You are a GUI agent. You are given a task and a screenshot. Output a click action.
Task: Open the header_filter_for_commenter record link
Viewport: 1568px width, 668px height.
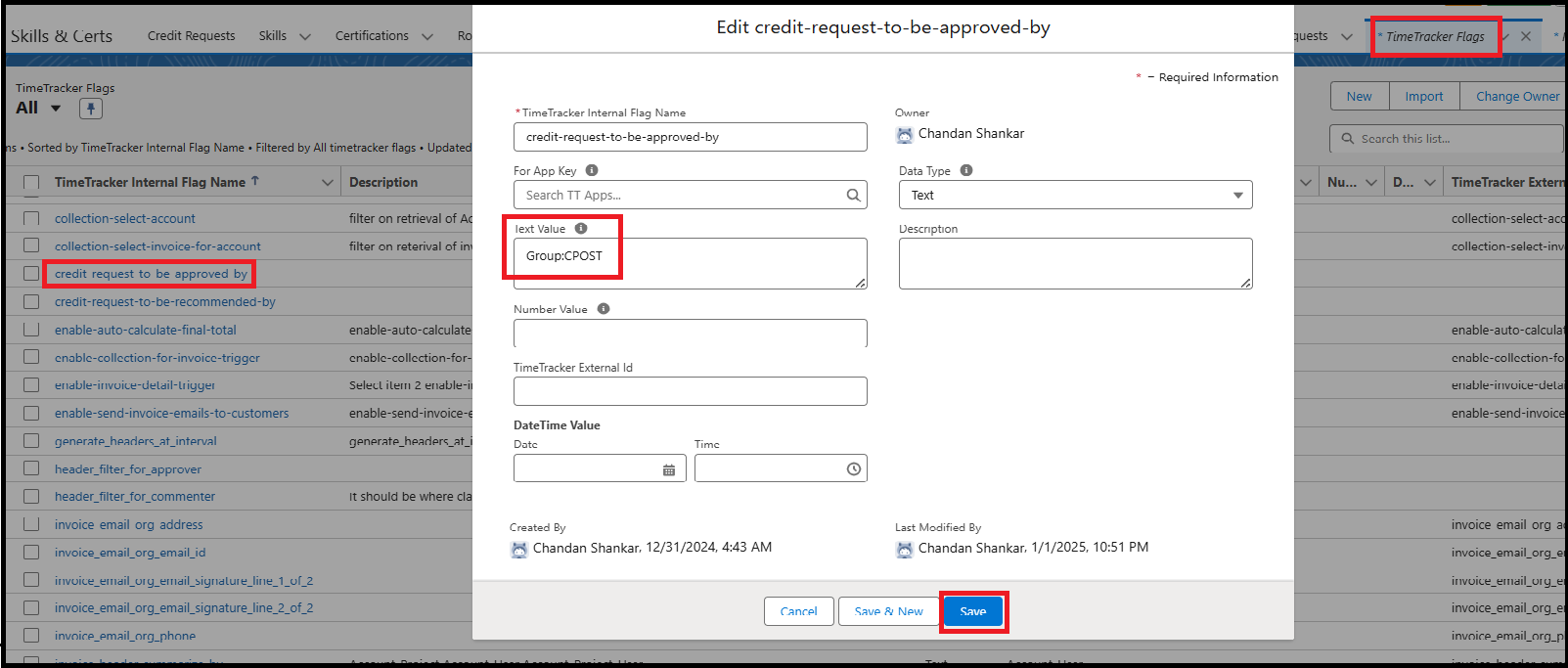pos(134,496)
